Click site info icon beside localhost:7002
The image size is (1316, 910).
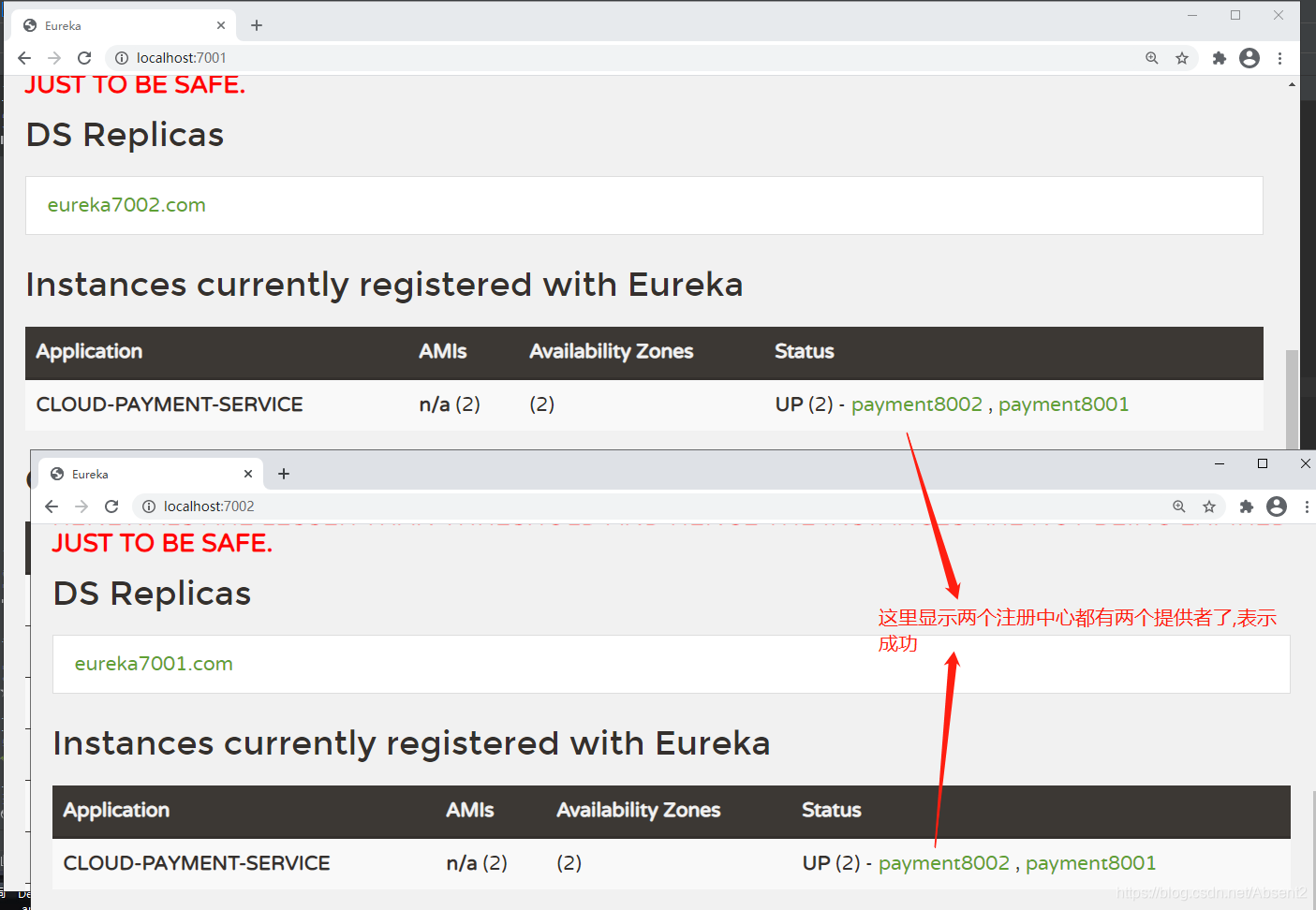(149, 506)
